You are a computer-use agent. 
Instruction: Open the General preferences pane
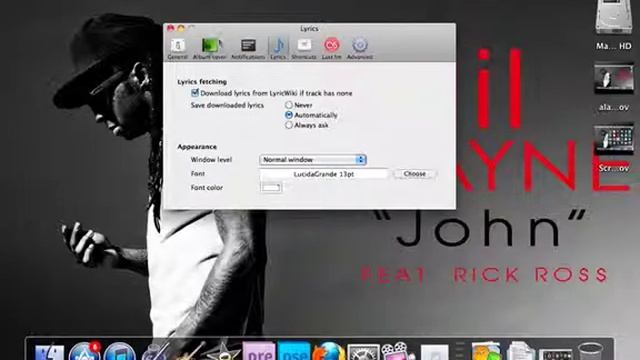point(178,49)
